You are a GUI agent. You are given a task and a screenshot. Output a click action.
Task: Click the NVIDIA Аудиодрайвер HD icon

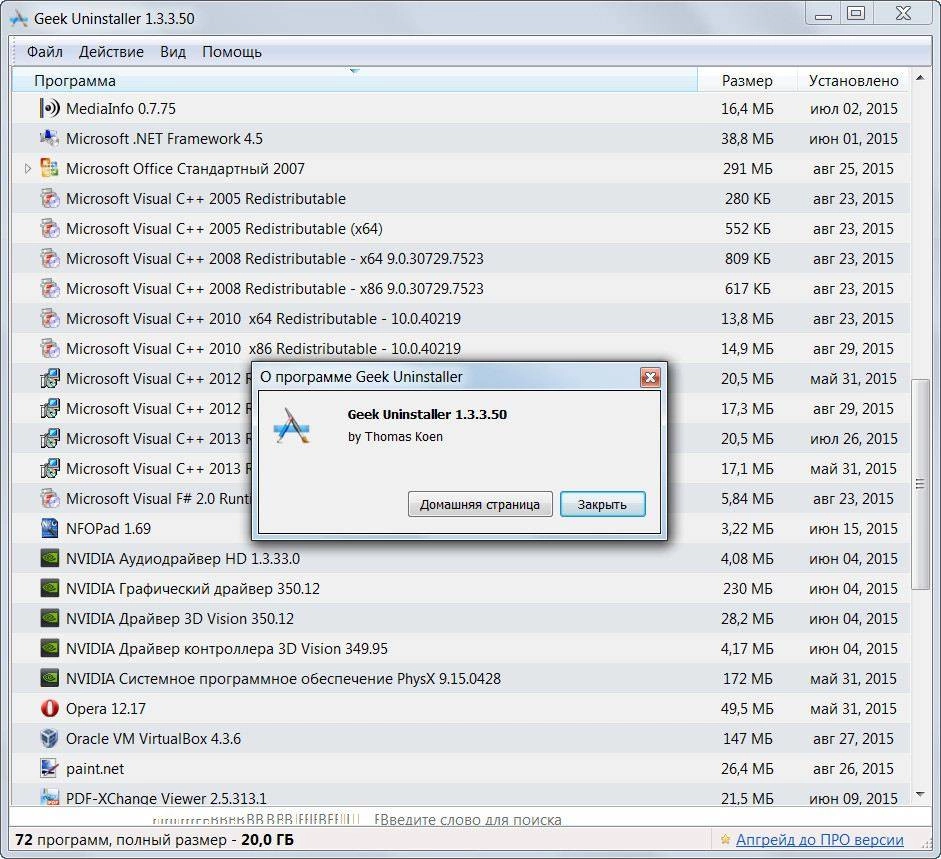tap(50, 559)
